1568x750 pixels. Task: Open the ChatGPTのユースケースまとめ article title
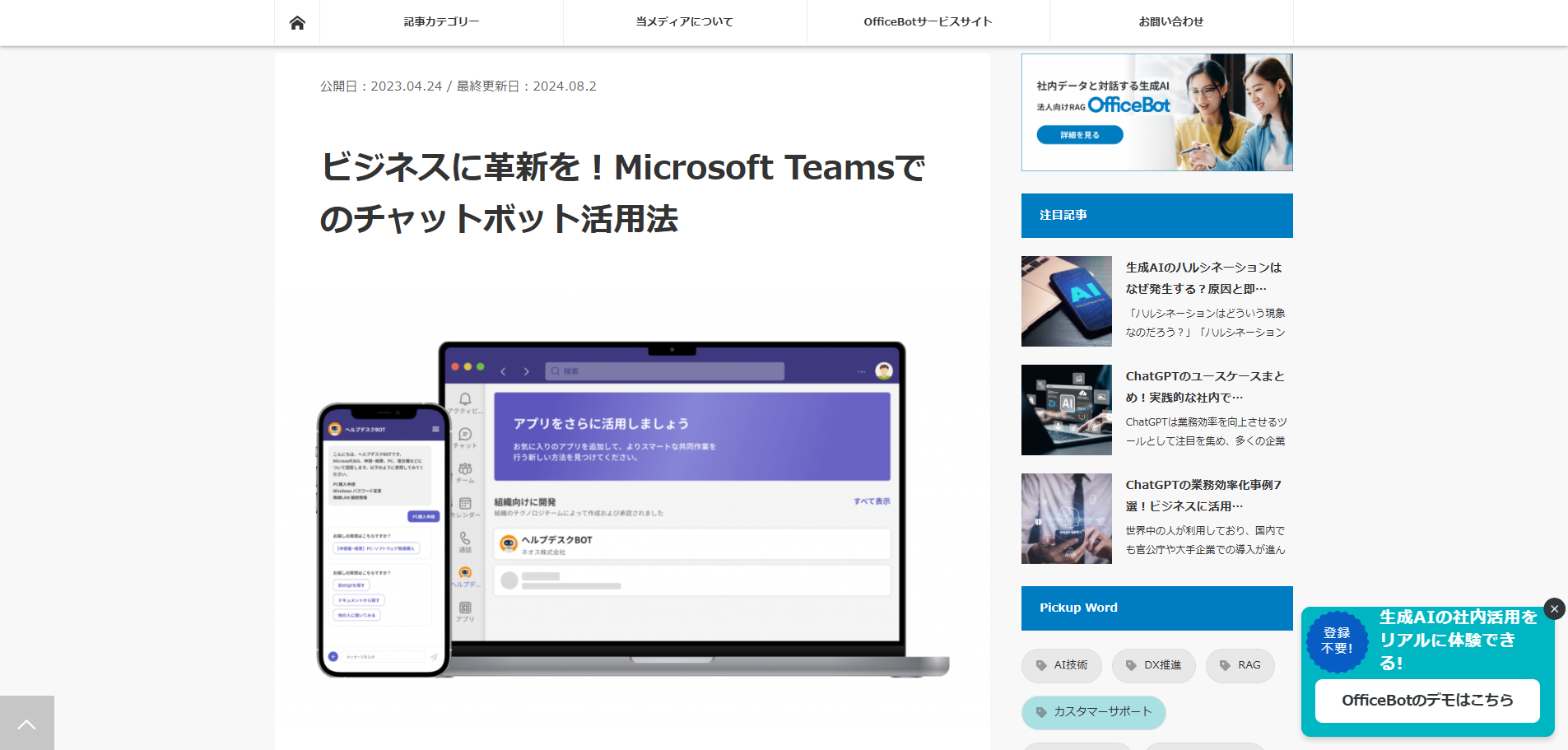pyautogui.click(x=1205, y=387)
